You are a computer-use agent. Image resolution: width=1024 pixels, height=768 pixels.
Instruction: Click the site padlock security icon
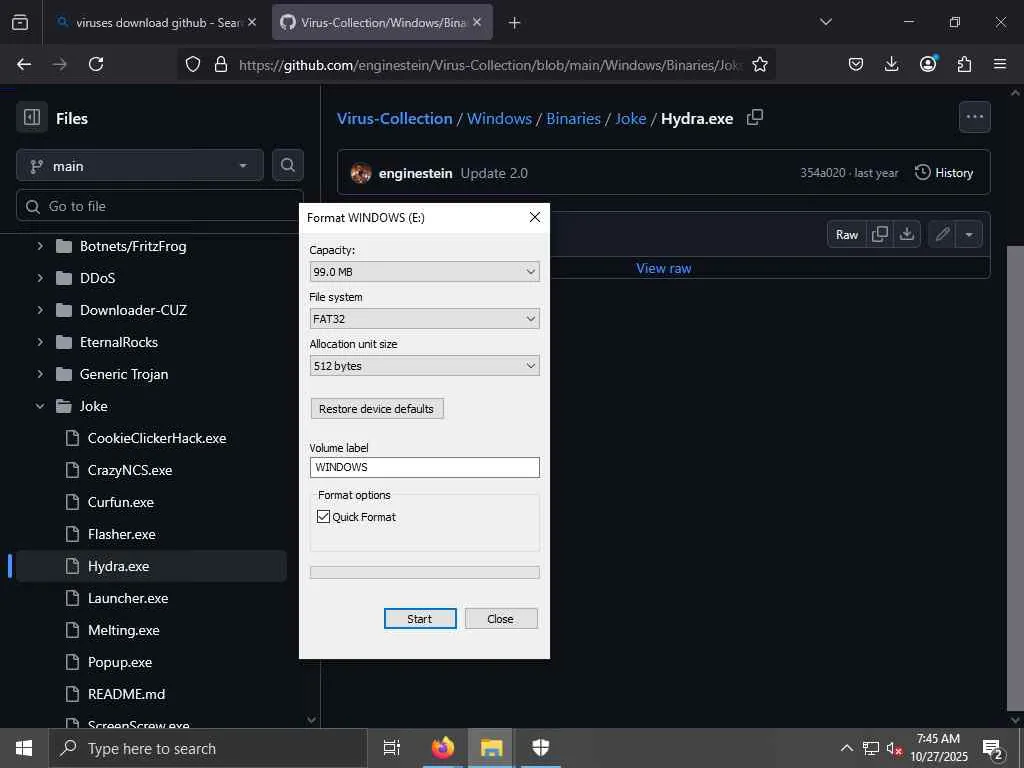click(x=221, y=64)
